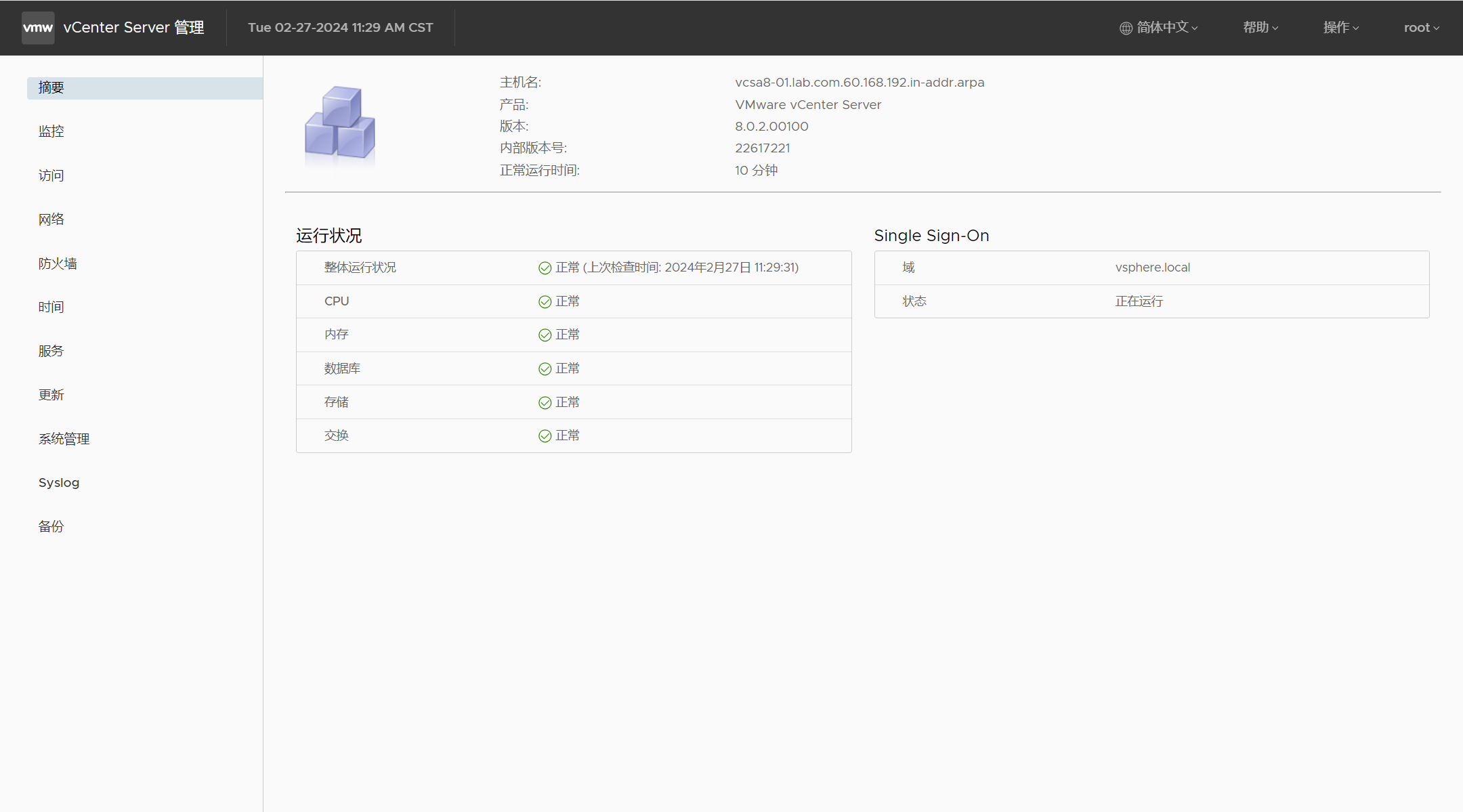The width and height of the screenshot is (1463, 812).
Task: Open the 帮助 dropdown menu
Action: (x=1260, y=28)
